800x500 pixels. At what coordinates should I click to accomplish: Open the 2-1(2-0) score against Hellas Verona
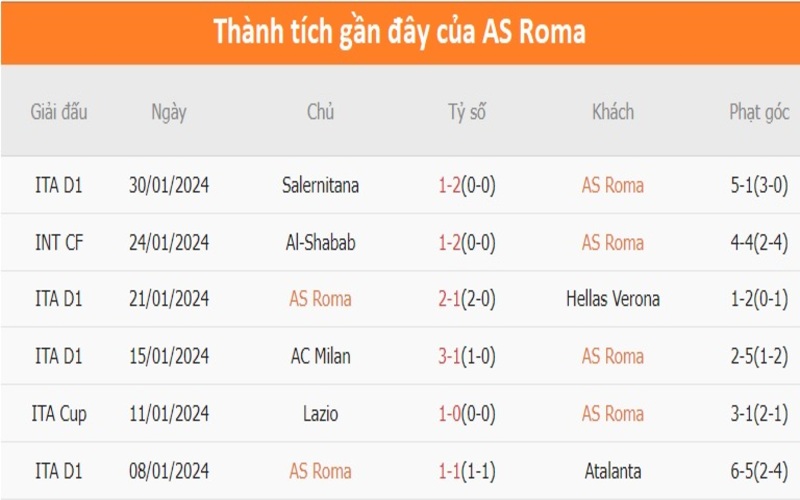tap(466, 299)
